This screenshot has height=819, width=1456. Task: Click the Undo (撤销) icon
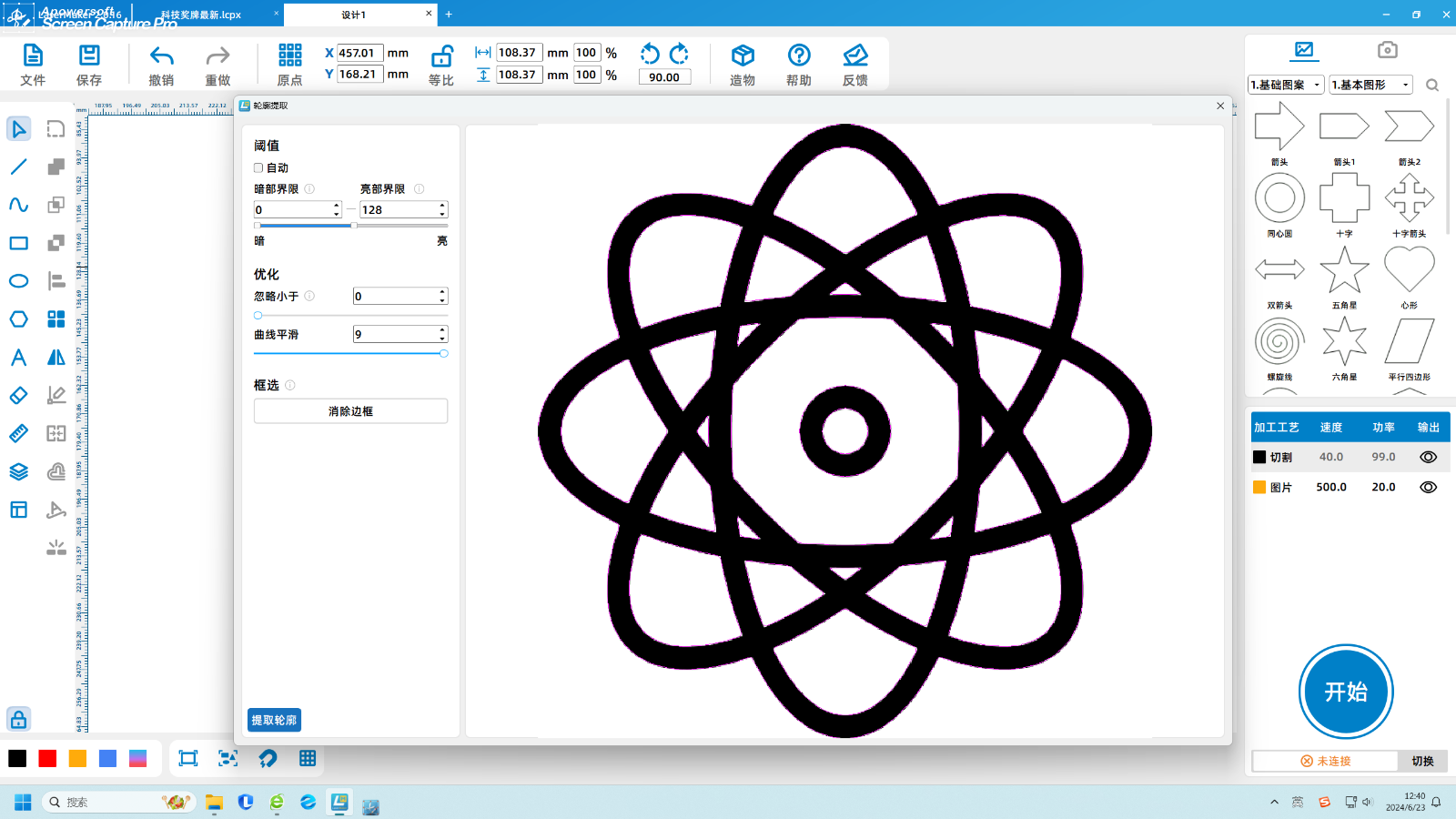[161, 56]
